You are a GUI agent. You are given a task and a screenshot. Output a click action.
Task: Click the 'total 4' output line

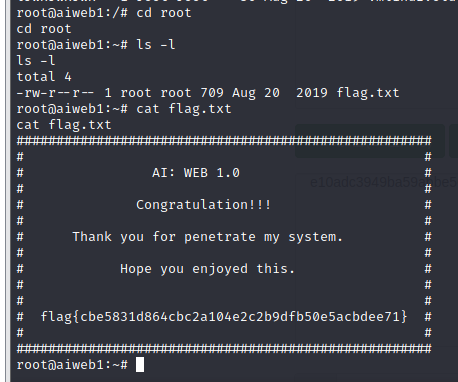point(44,77)
